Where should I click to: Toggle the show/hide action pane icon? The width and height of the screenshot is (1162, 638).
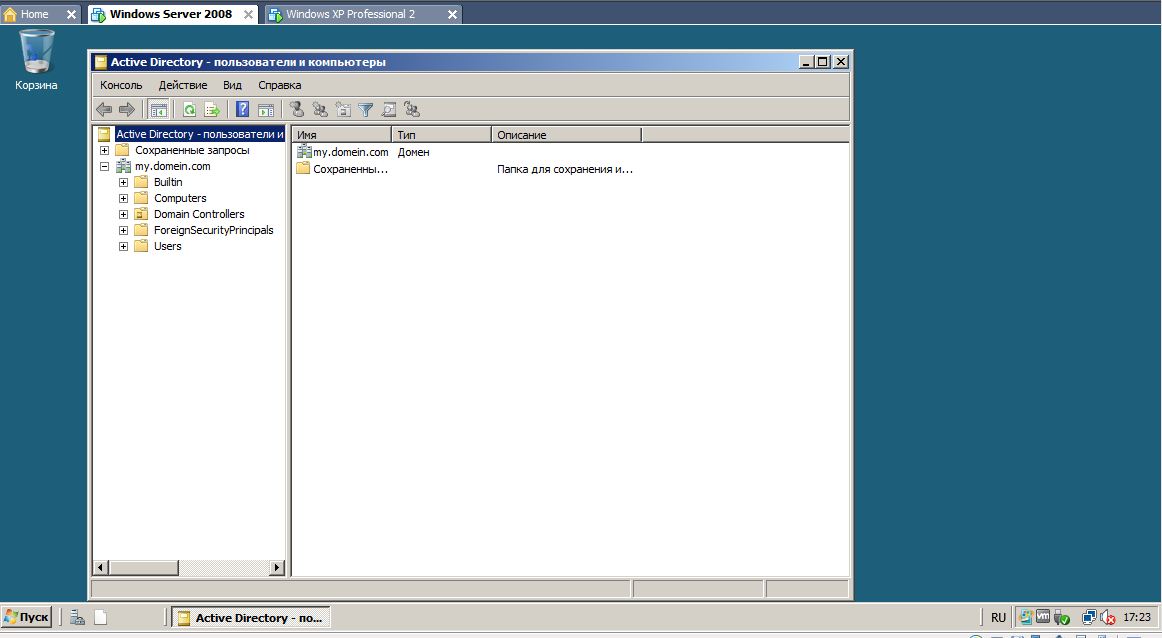[265, 110]
